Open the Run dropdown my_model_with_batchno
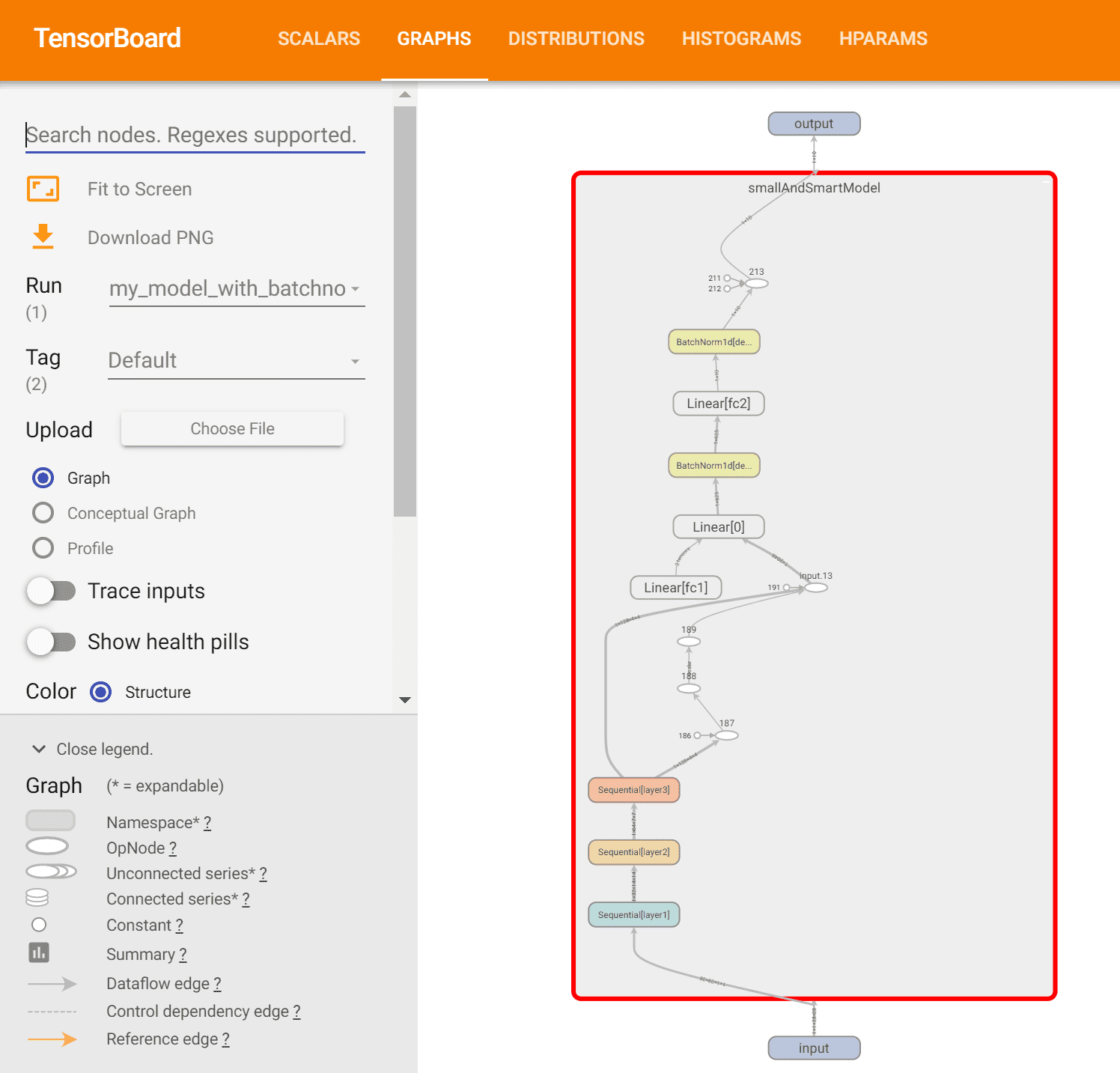 (x=237, y=289)
